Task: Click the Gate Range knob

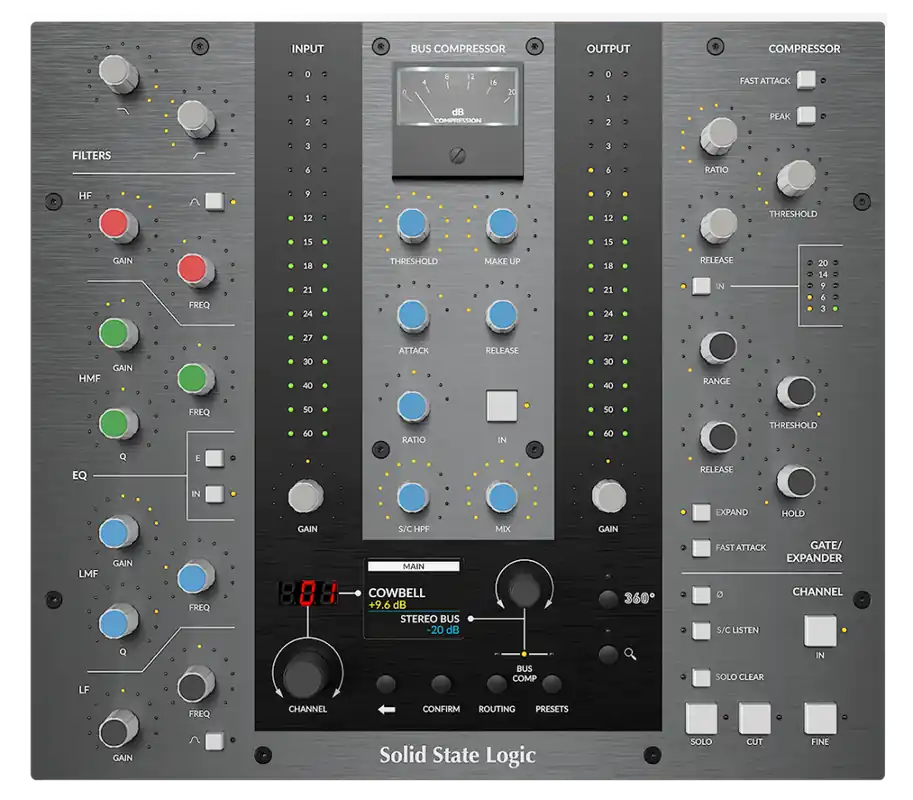Action: [x=719, y=347]
